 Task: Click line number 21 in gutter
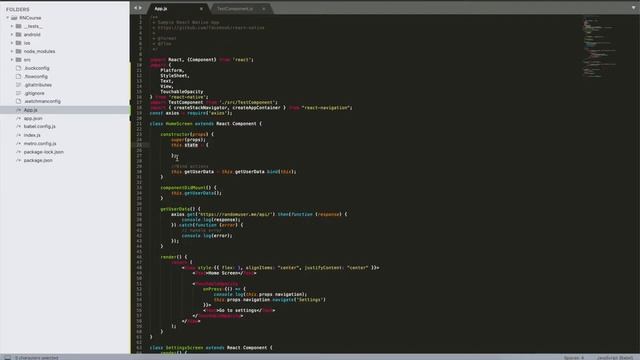[x=139, y=124]
